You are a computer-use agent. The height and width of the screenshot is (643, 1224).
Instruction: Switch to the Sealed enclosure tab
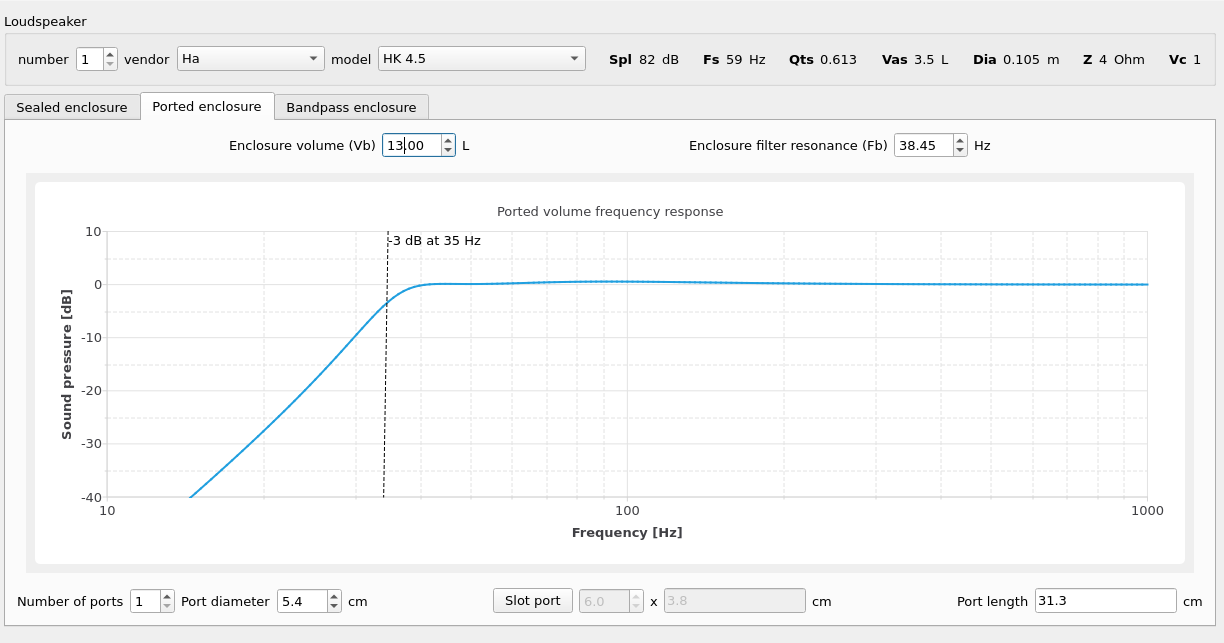(72, 107)
